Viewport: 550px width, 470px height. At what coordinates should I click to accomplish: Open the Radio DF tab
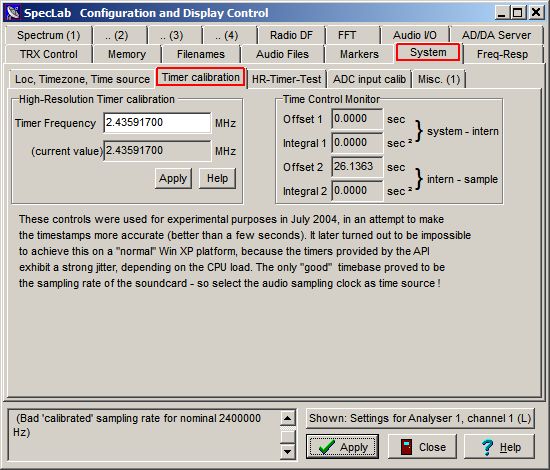(x=291, y=35)
